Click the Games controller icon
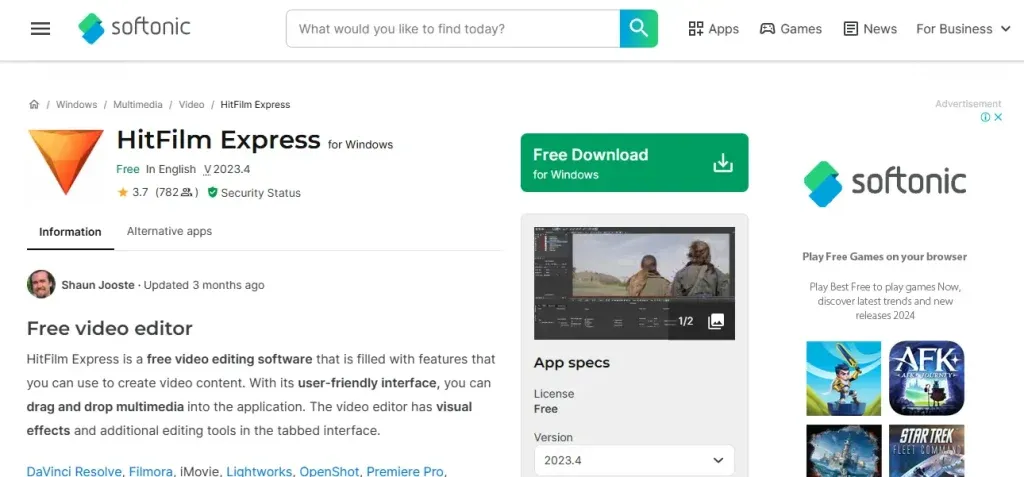Image resolution: width=1024 pixels, height=477 pixels. click(x=767, y=29)
